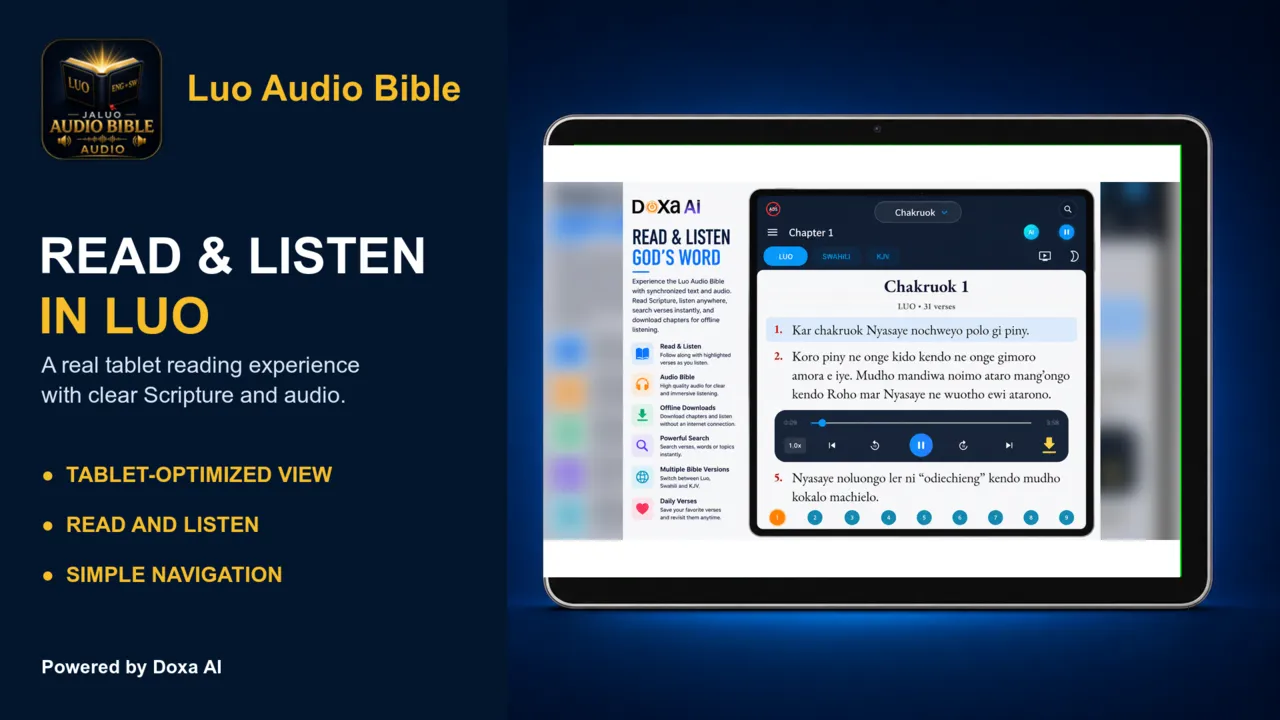Tap the video screen icon

point(1045,256)
